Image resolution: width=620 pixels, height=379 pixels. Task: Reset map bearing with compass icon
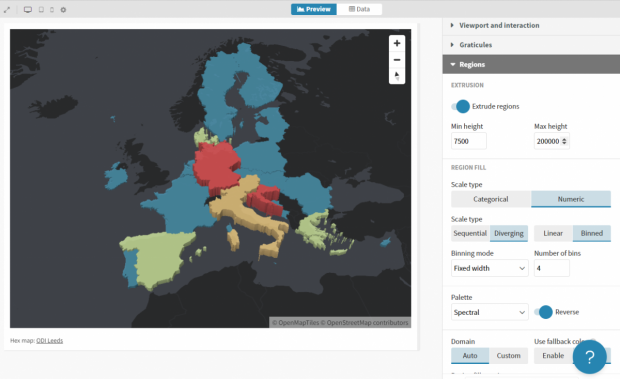point(397,75)
